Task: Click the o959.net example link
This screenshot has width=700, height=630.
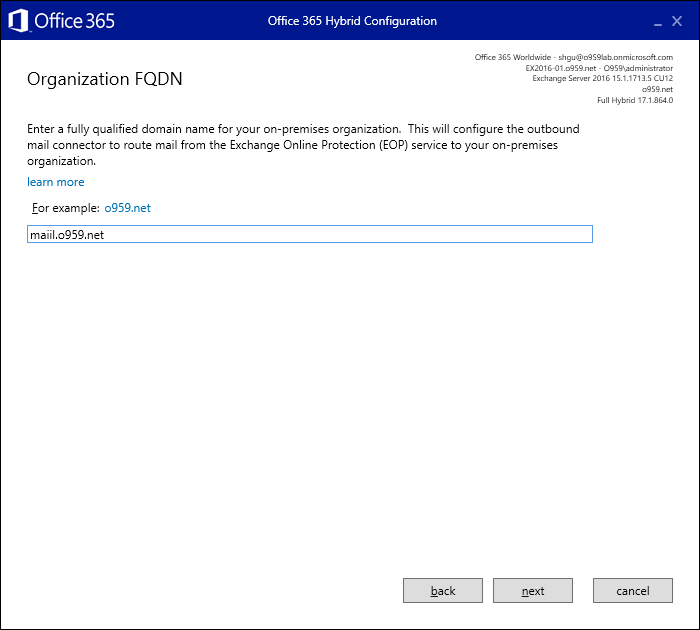Action: (128, 208)
